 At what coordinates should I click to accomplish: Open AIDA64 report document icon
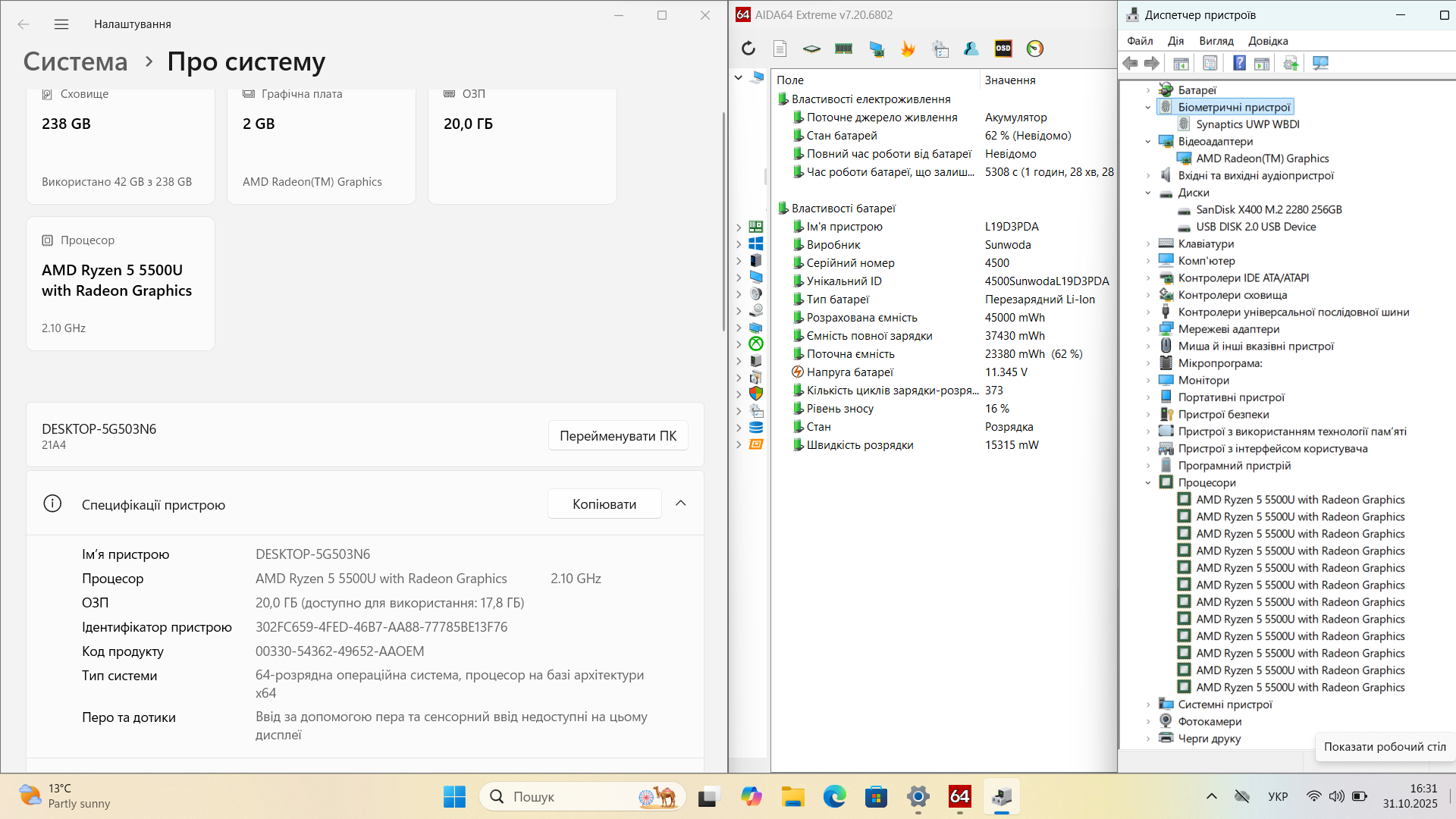[x=780, y=49]
